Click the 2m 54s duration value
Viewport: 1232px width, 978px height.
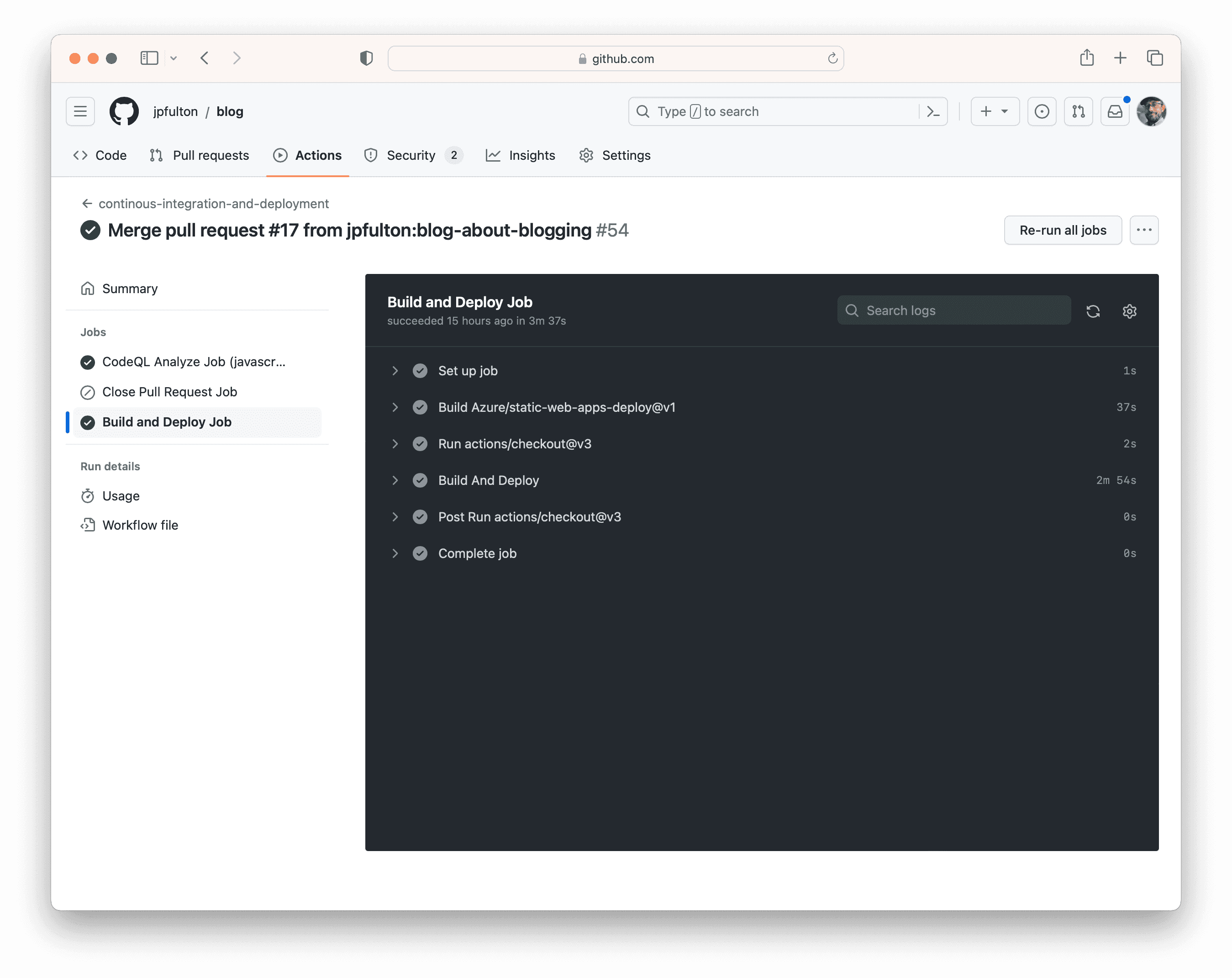(x=1116, y=480)
